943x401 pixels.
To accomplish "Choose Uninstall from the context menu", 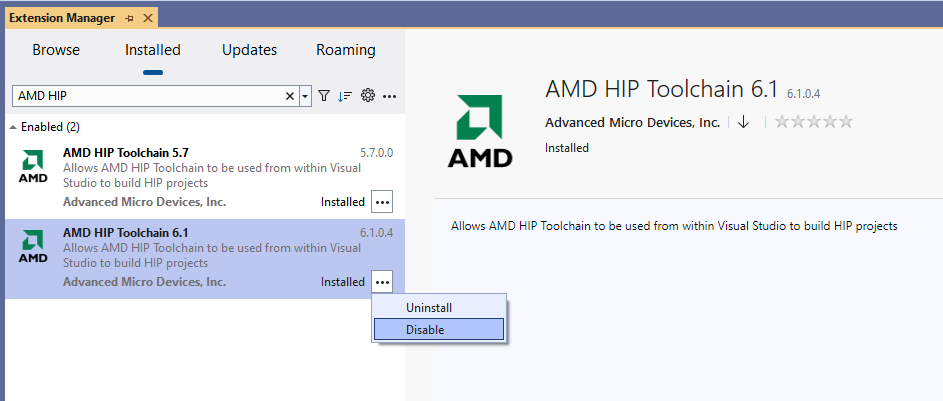I will pos(429,308).
